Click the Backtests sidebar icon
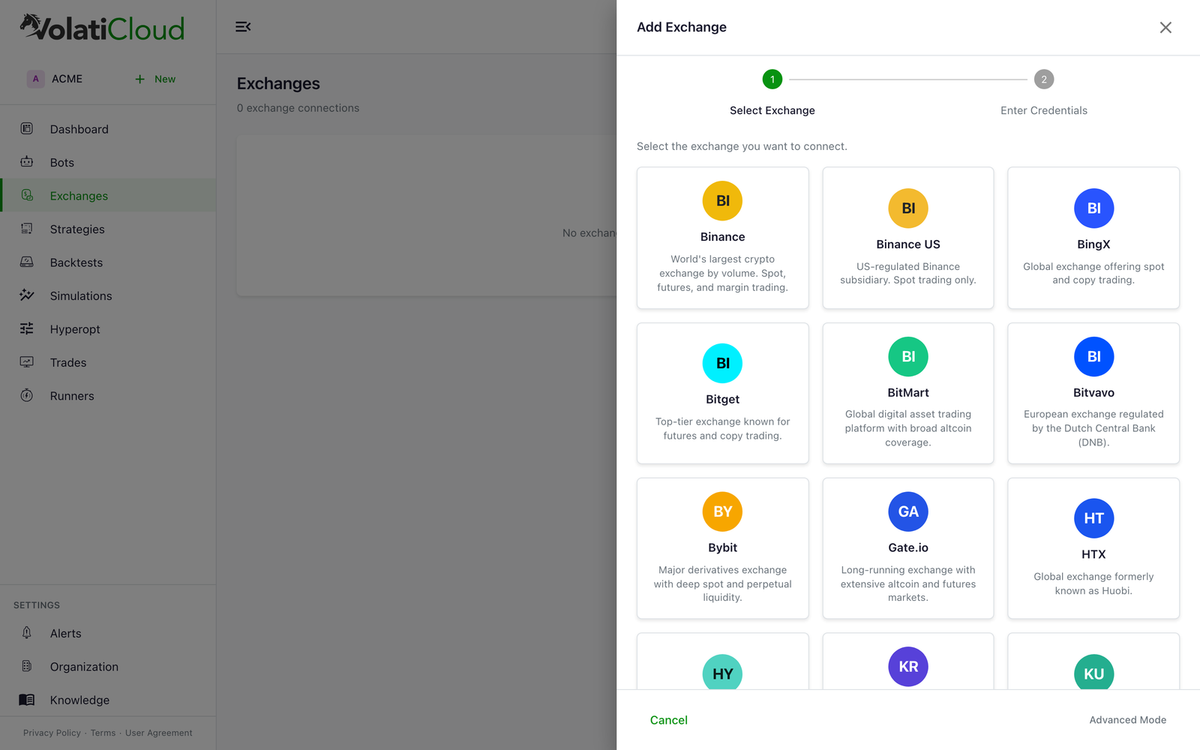 click(x=27, y=262)
